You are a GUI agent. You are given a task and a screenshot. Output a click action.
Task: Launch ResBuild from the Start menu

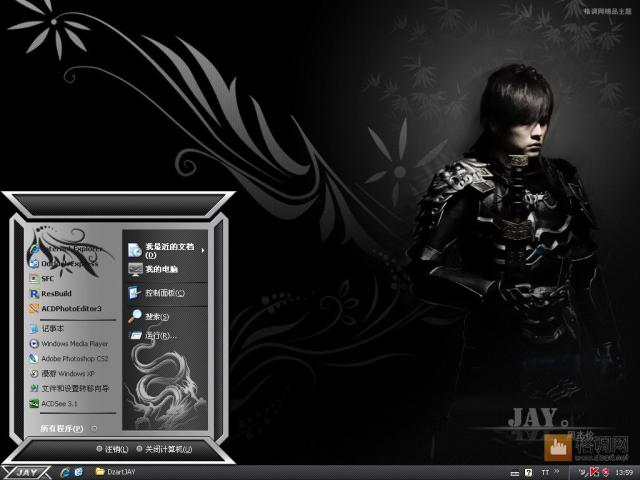tap(51, 293)
